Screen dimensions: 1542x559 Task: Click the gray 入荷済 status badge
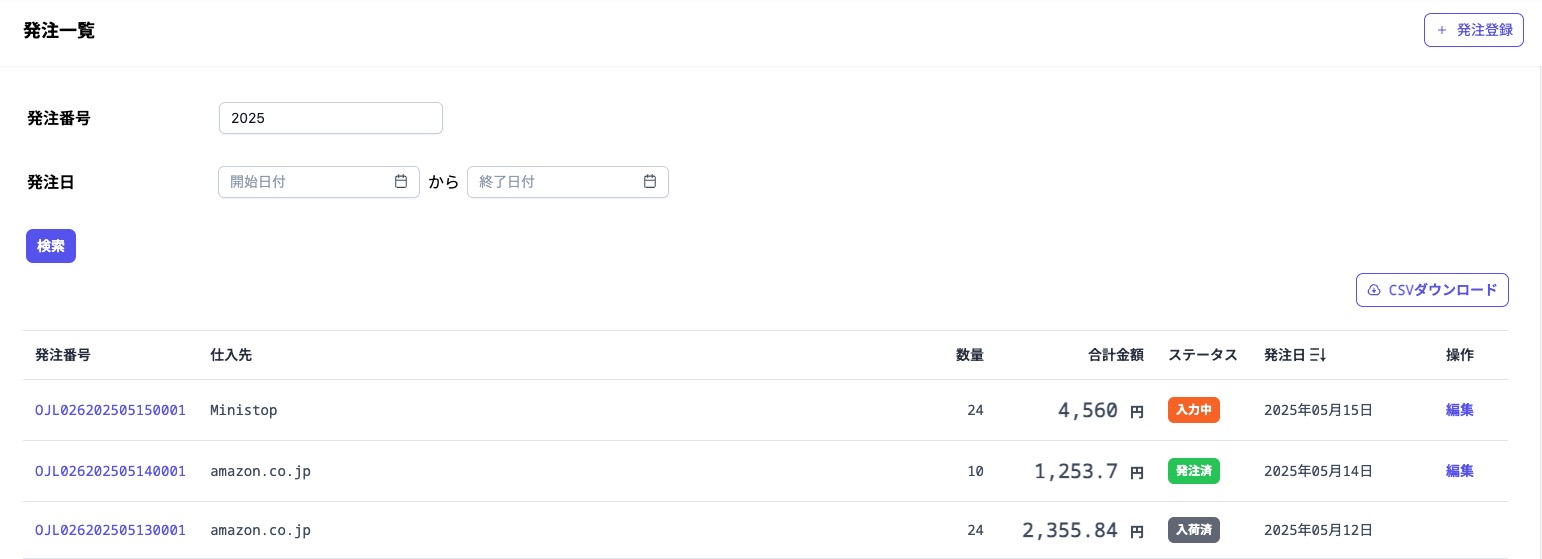coord(1193,530)
